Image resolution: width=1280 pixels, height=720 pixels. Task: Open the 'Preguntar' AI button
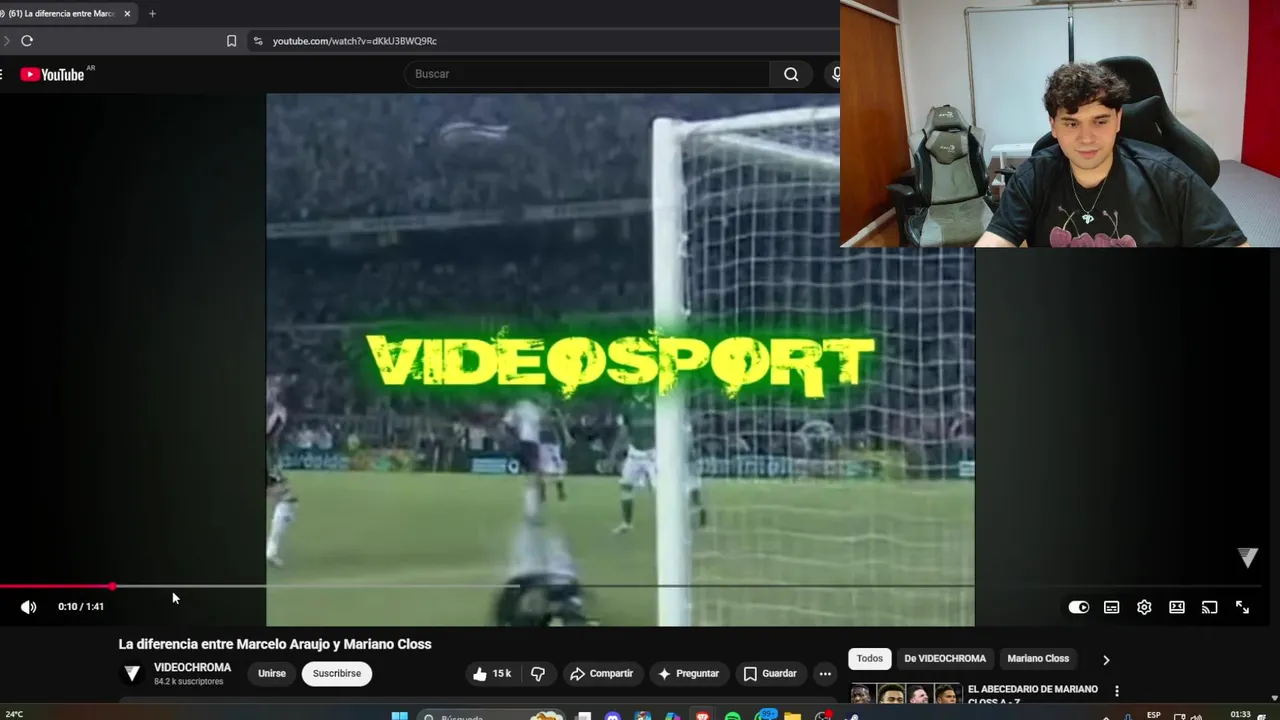click(688, 674)
